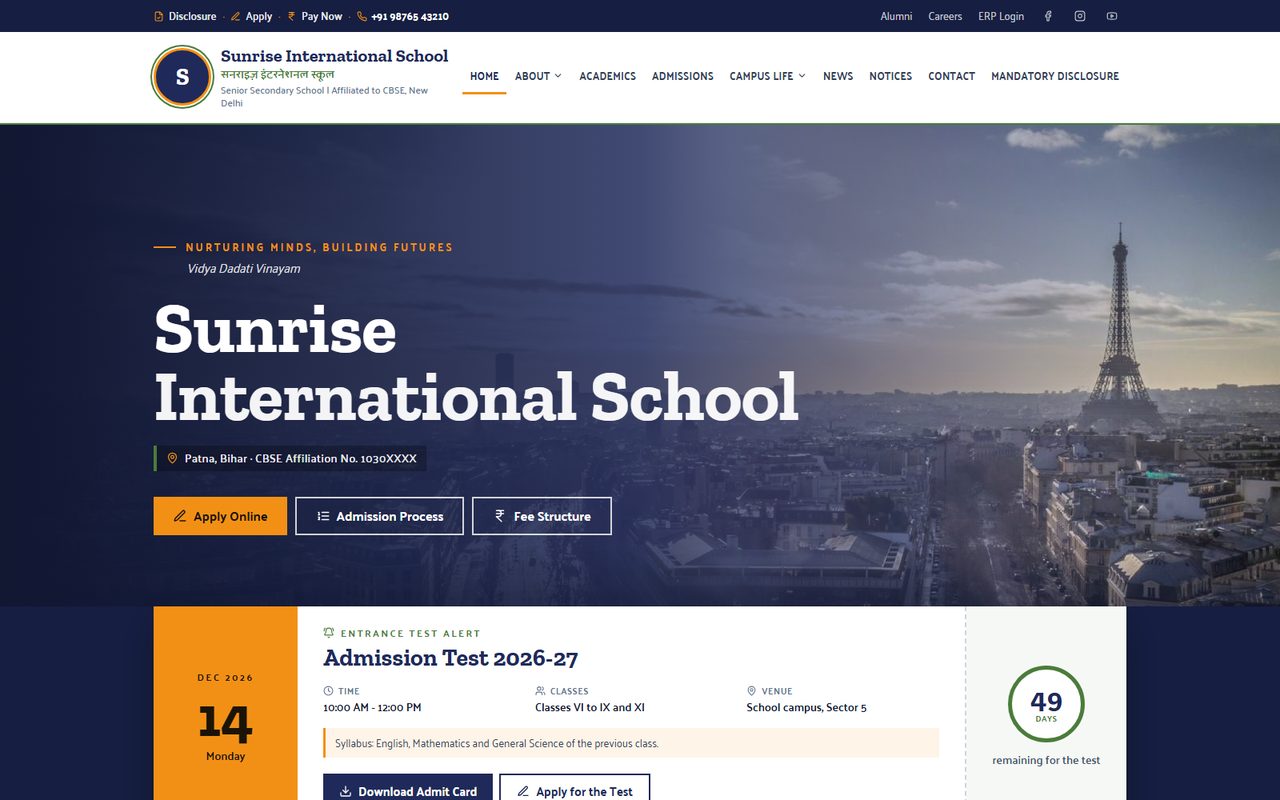Image resolution: width=1280 pixels, height=800 pixels.
Task: Open the Contact menu item
Action: 951,76
